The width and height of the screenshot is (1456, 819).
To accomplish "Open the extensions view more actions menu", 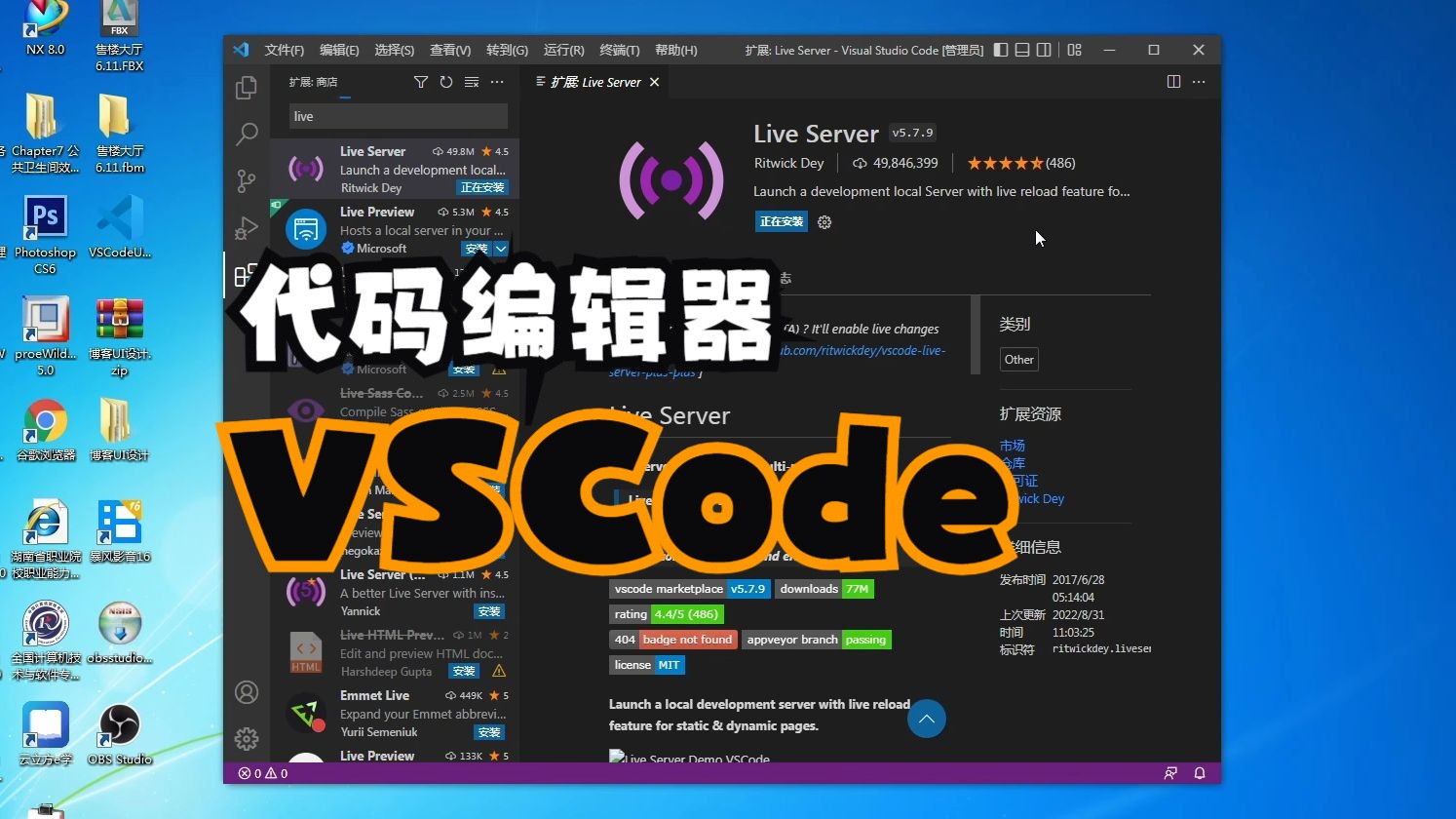I will [x=497, y=82].
